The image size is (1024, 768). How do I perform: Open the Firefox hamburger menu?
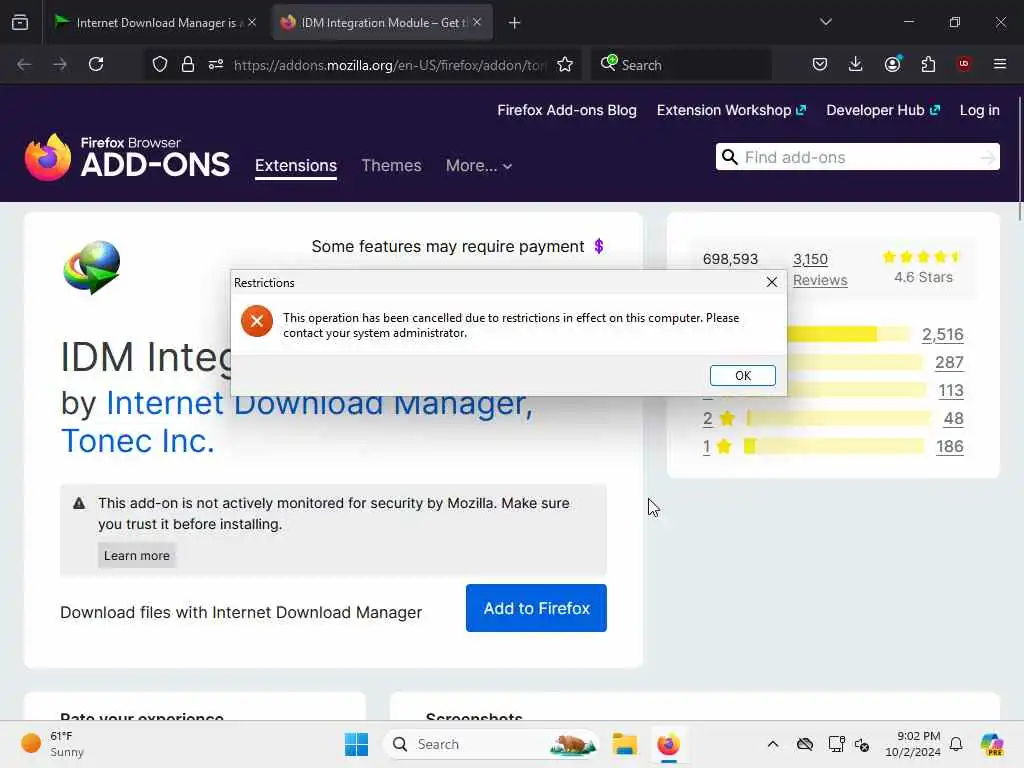(x=1000, y=64)
